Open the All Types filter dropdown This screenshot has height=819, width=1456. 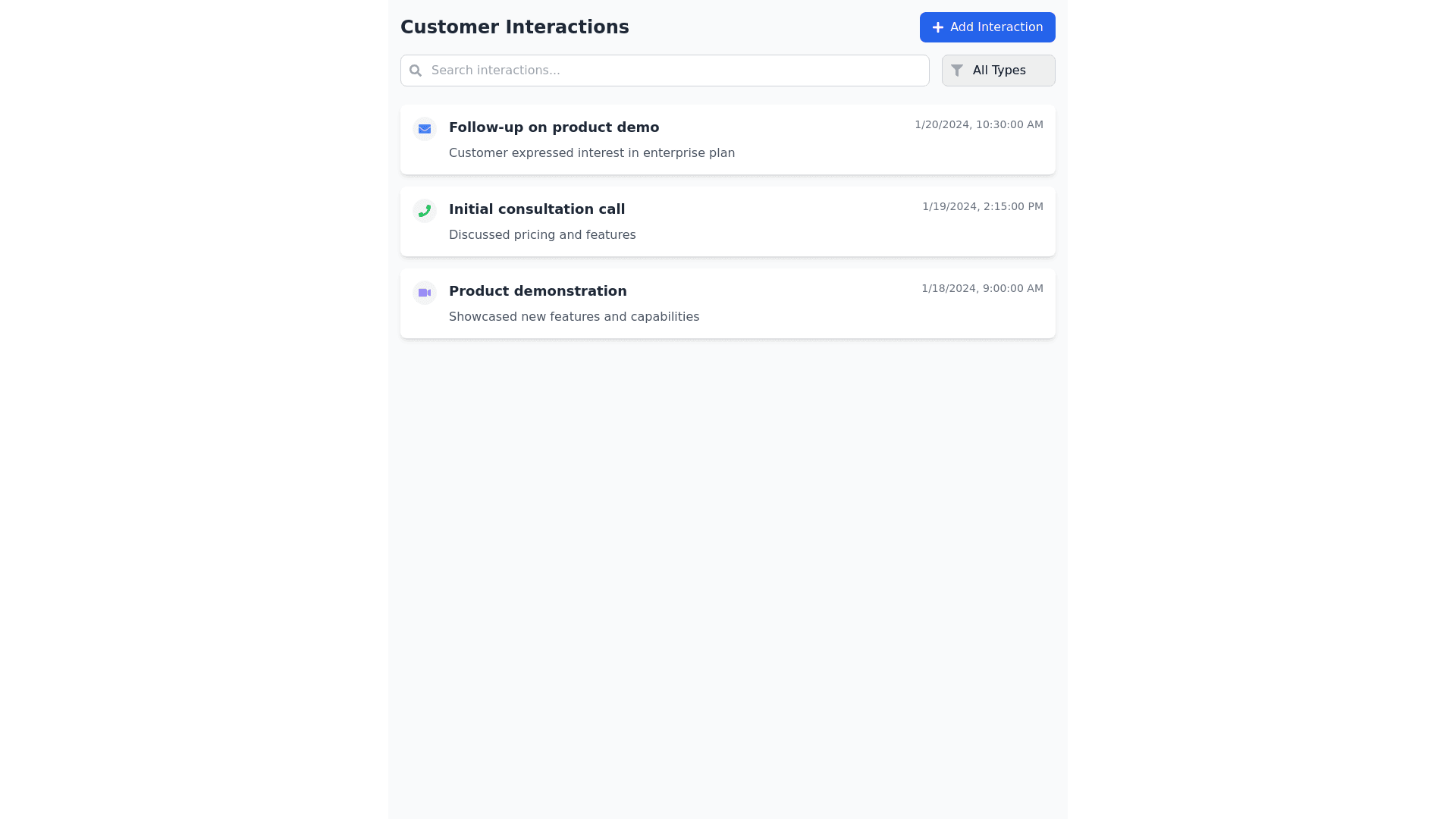[998, 71]
